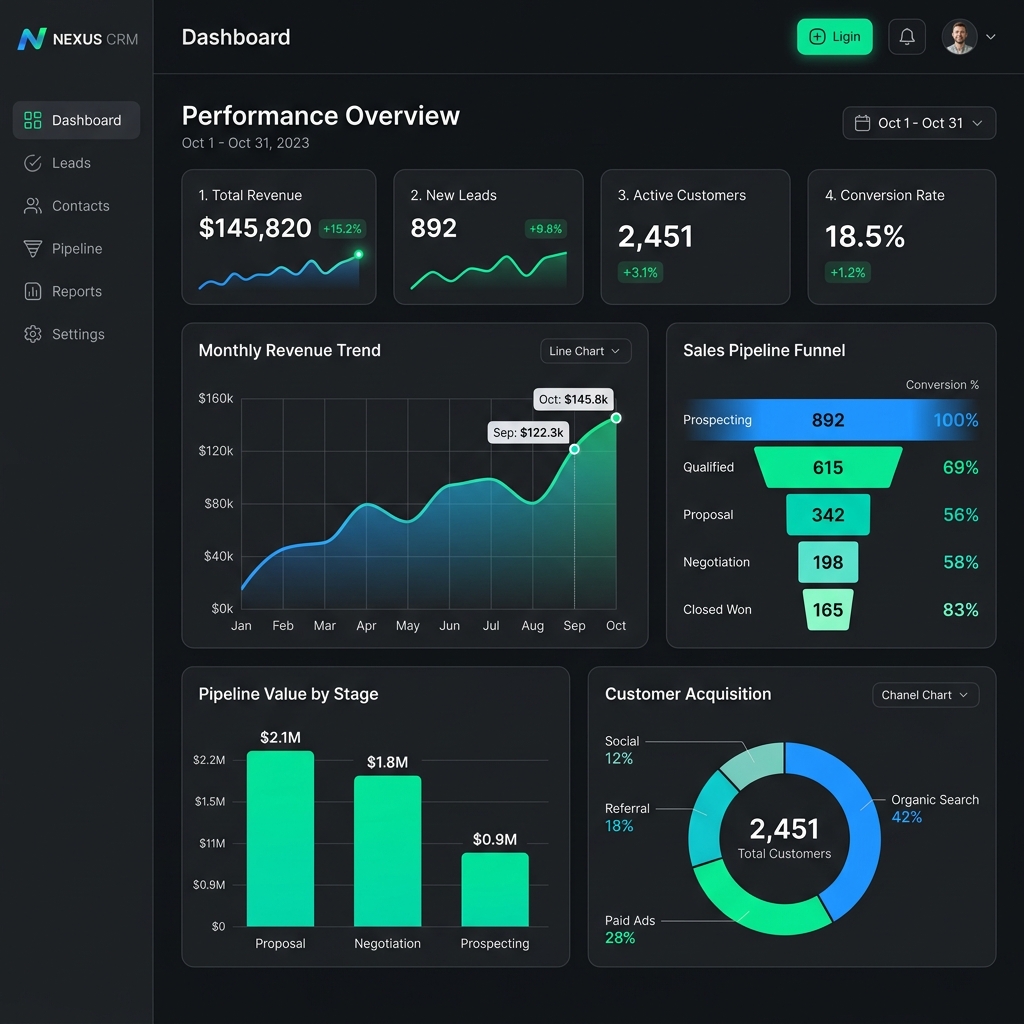Click the Oct: $145.8k tooltip

573,399
